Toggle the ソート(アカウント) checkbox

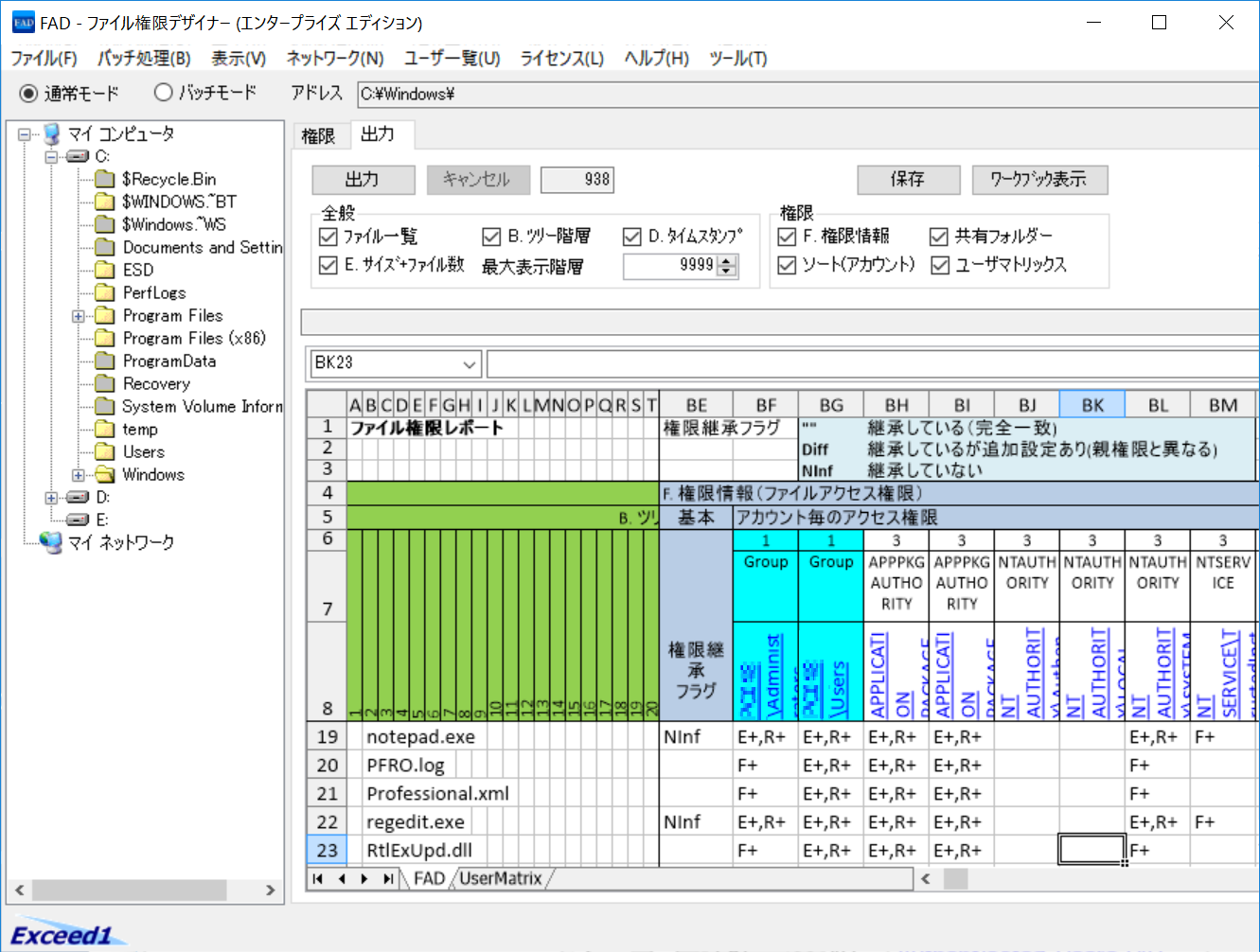pos(787,265)
